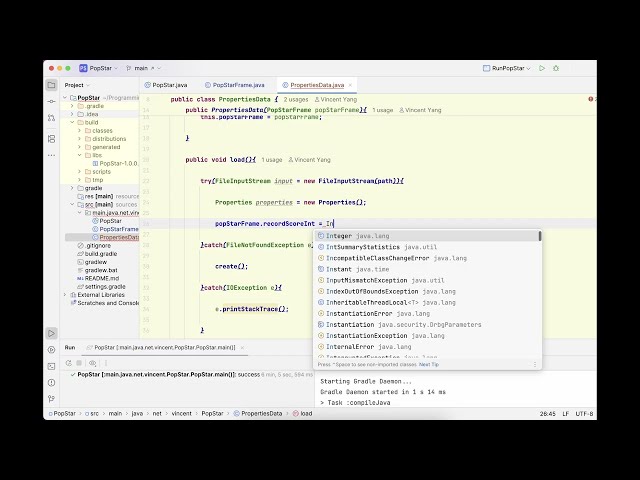Click the error indicator in editor corner

[x=591, y=99]
